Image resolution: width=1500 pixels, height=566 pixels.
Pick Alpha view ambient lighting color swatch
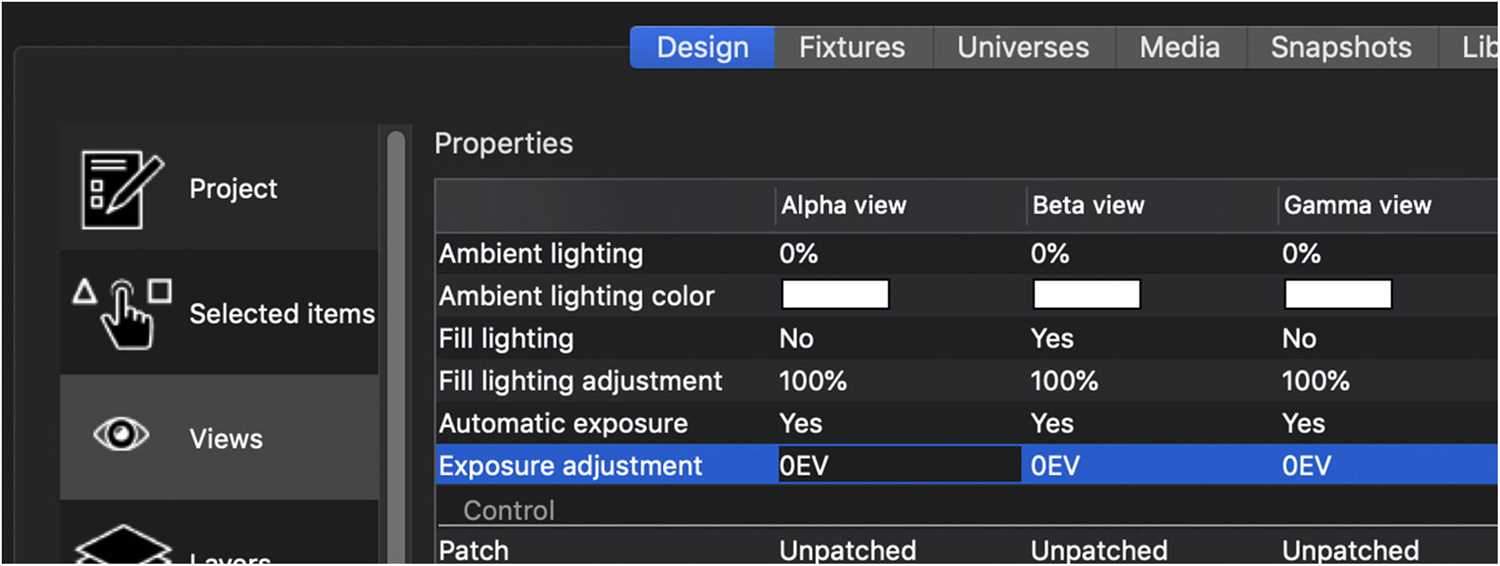835,295
